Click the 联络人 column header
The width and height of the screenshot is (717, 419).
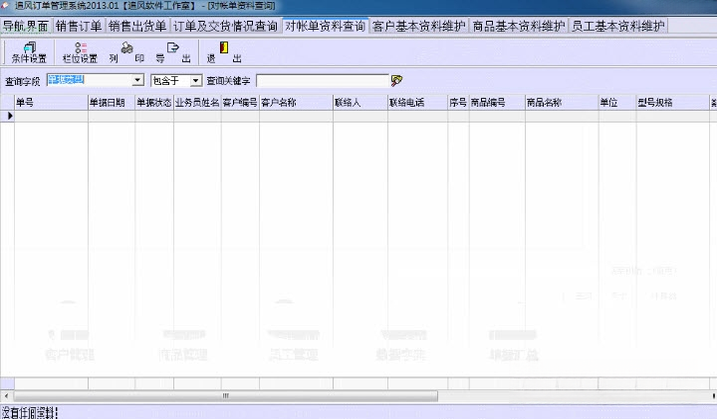click(x=360, y=102)
